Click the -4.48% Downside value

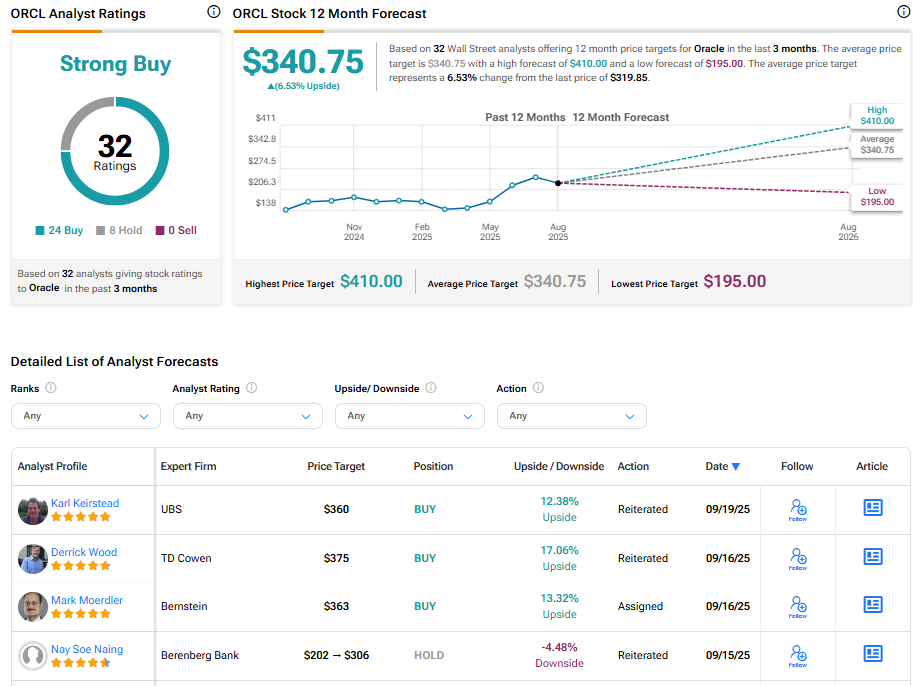click(x=560, y=655)
